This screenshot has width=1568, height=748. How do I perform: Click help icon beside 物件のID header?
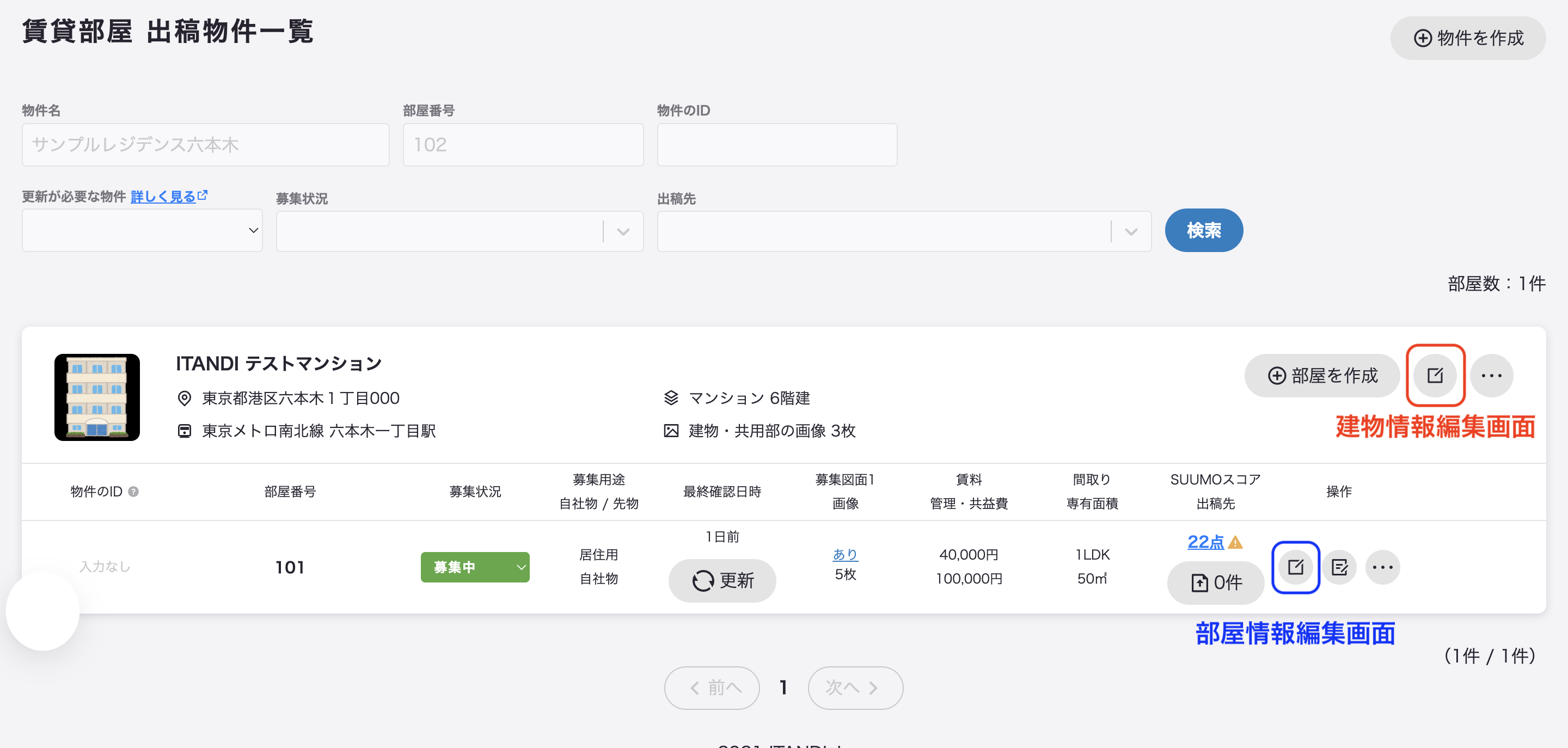point(133,491)
